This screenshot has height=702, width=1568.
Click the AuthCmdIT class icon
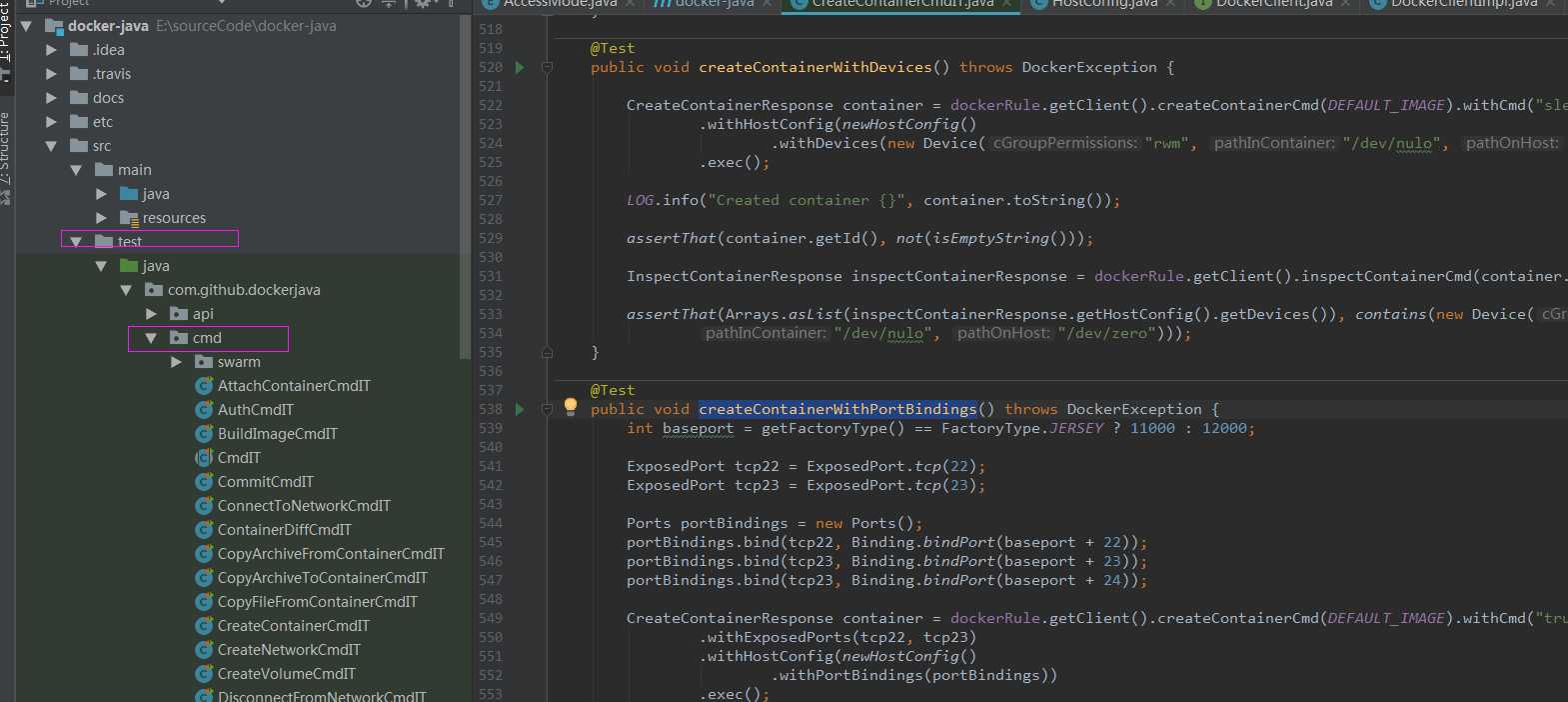(204, 410)
